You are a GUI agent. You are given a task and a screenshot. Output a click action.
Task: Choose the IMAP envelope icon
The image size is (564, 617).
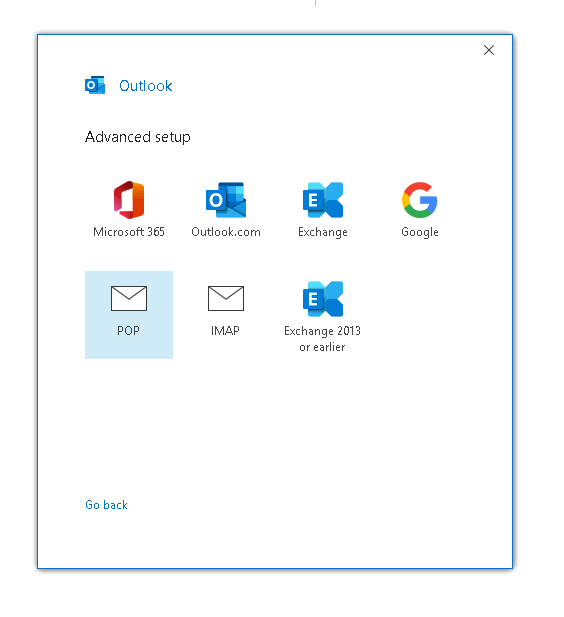pyautogui.click(x=226, y=299)
